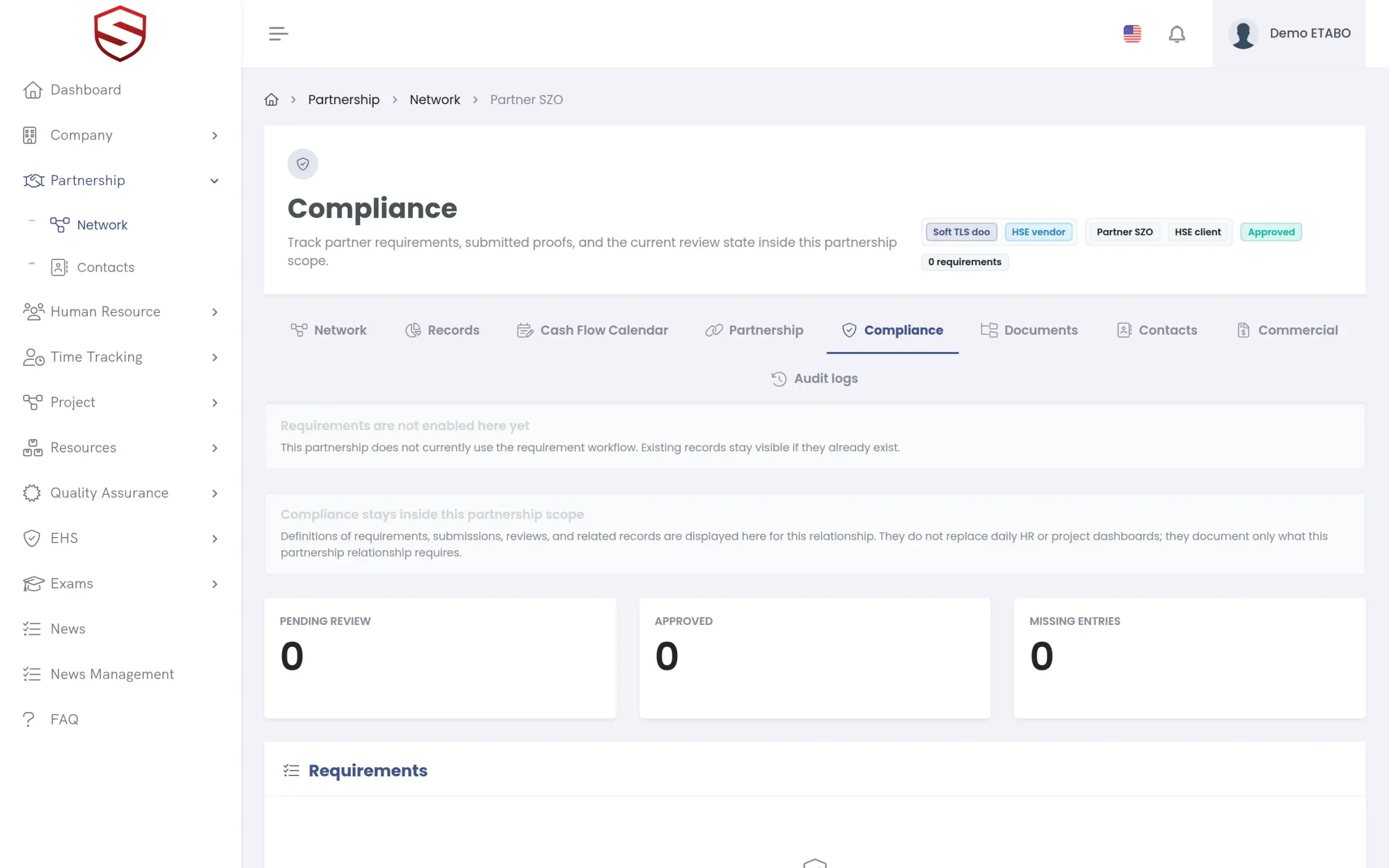Click the EHS shield icon in sidebar
This screenshot has height=868, width=1389.
[x=31, y=539]
